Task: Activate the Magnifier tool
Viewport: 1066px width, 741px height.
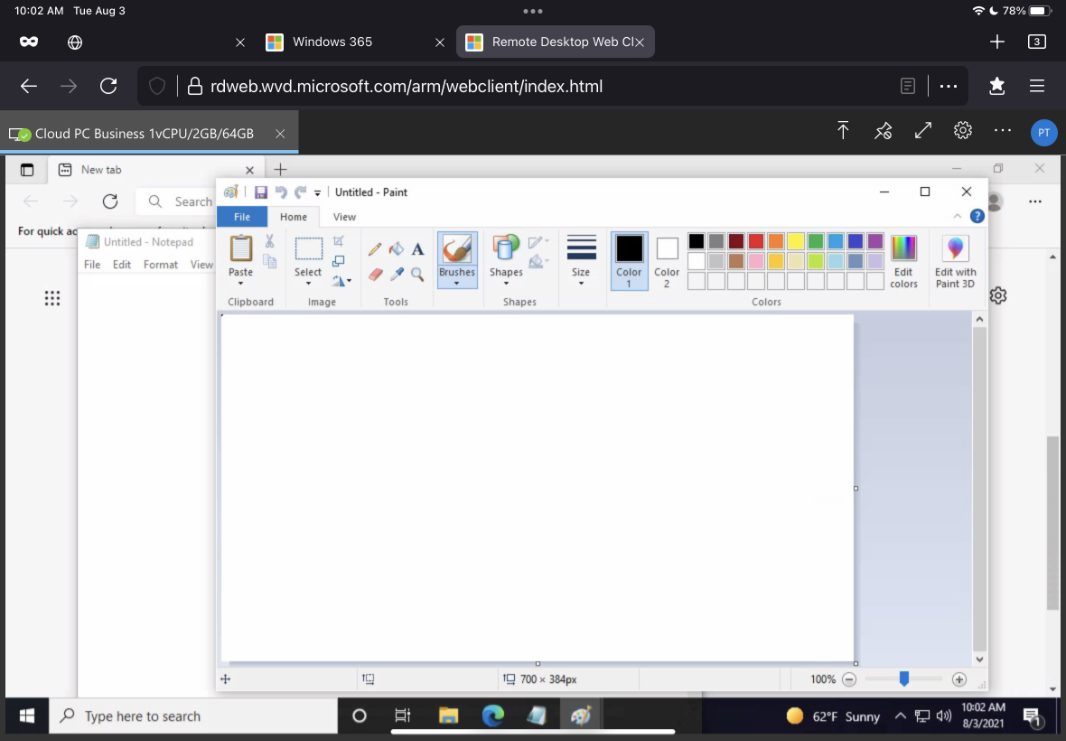Action: tap(417, 274)
